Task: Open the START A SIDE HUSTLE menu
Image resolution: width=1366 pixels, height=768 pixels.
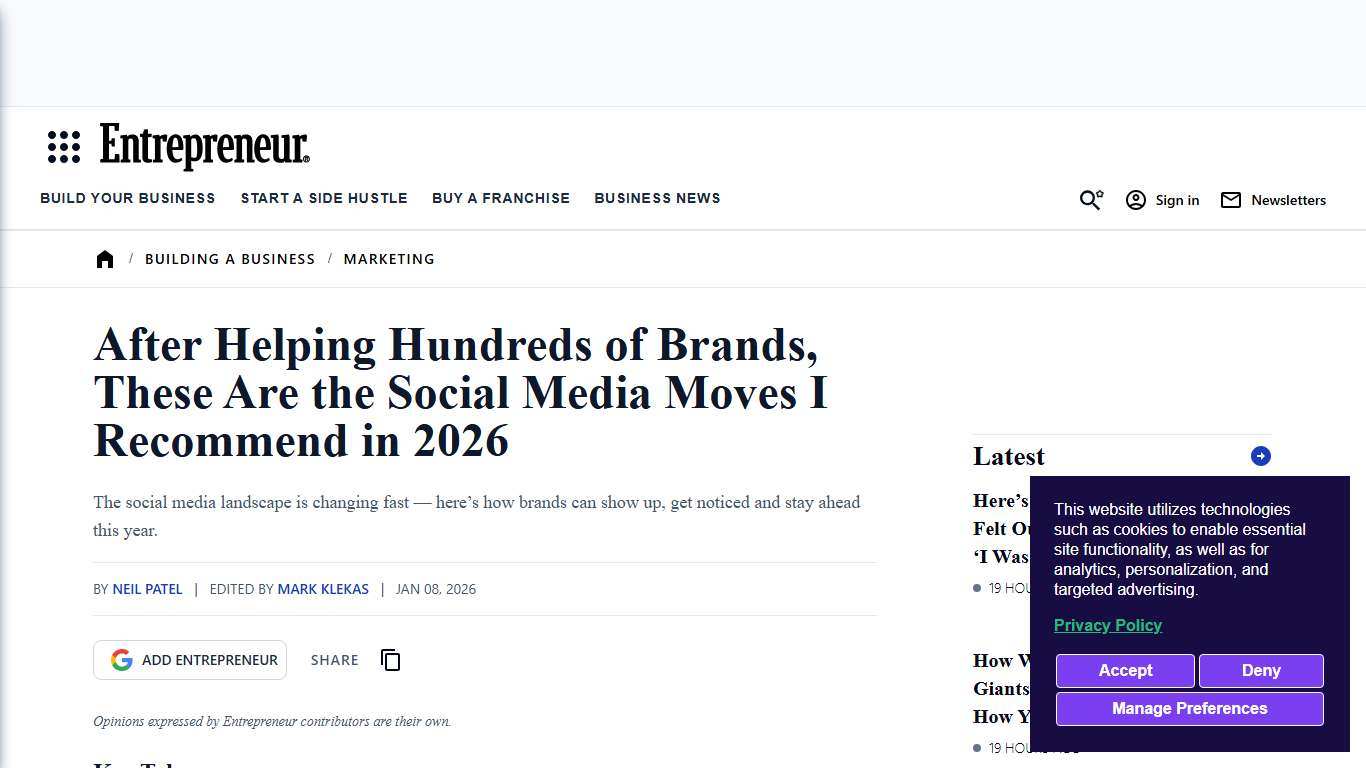Action: pyautogui.click(x=324, y=198)
